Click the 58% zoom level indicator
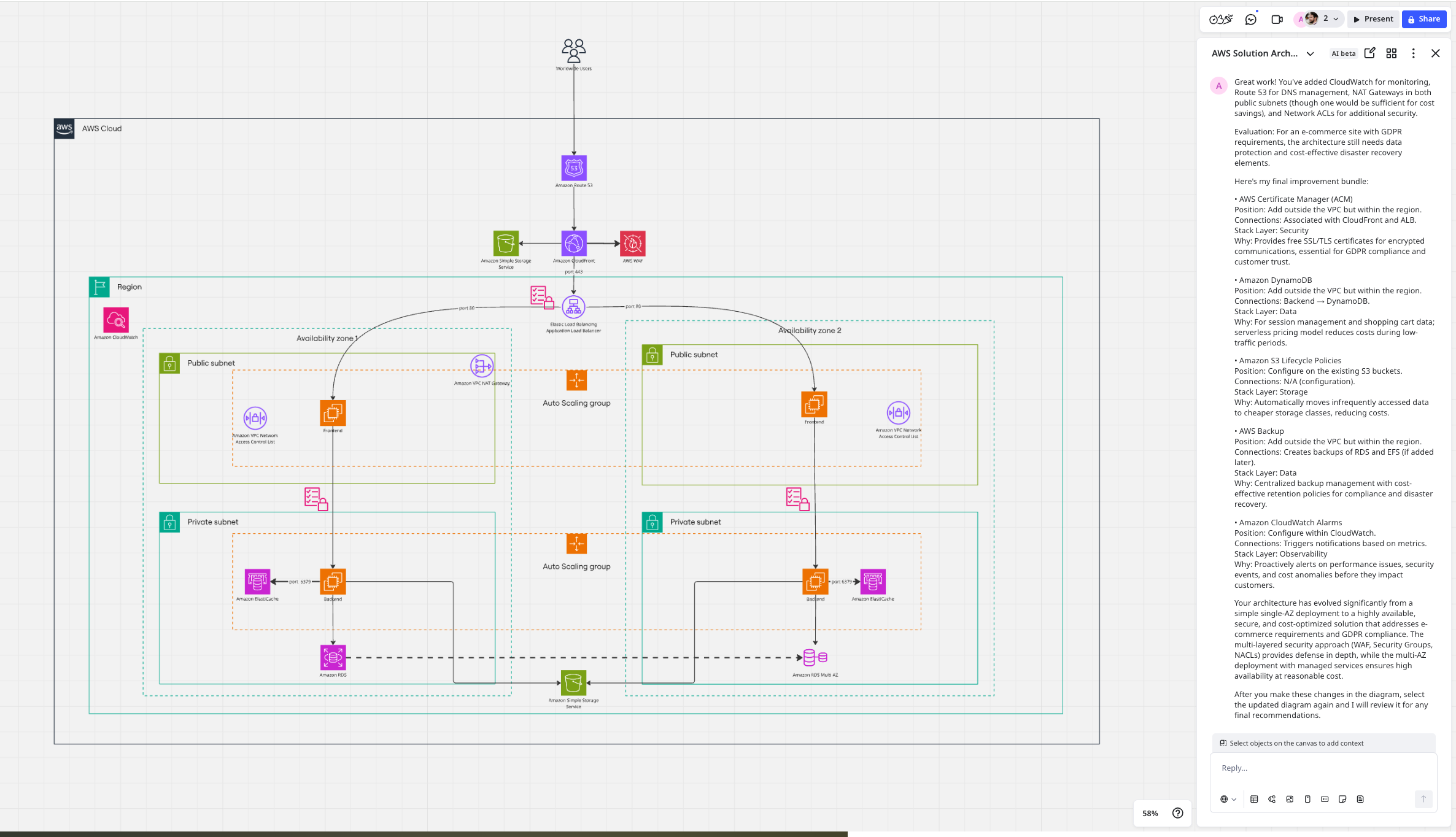This screenshot has height=837, width=1456. coord(1150,813)
